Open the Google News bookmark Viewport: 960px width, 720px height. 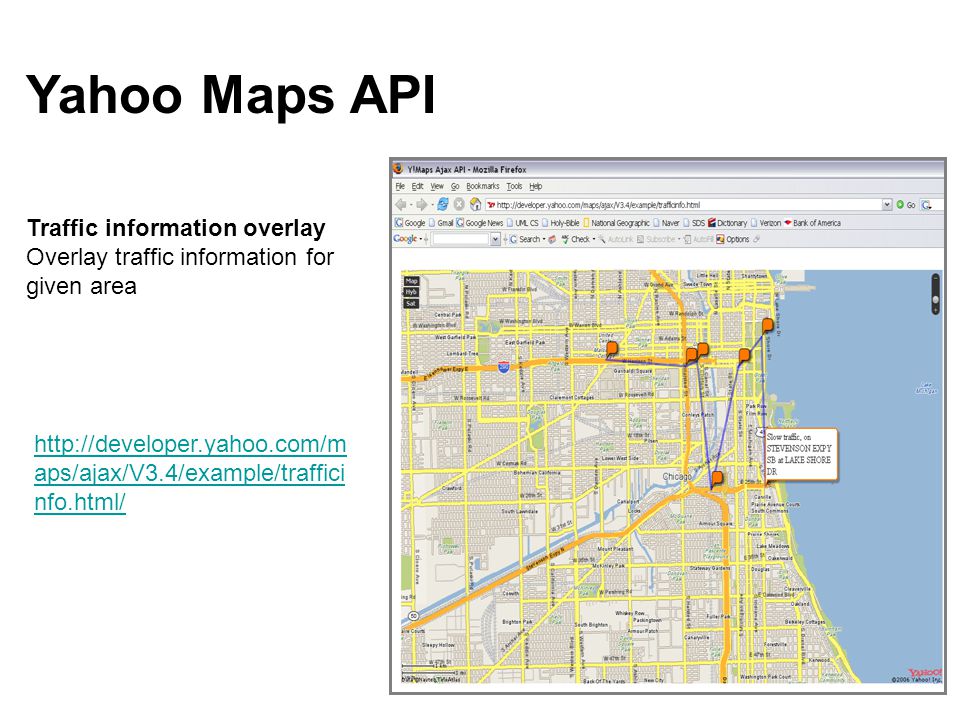coord(480,223)
